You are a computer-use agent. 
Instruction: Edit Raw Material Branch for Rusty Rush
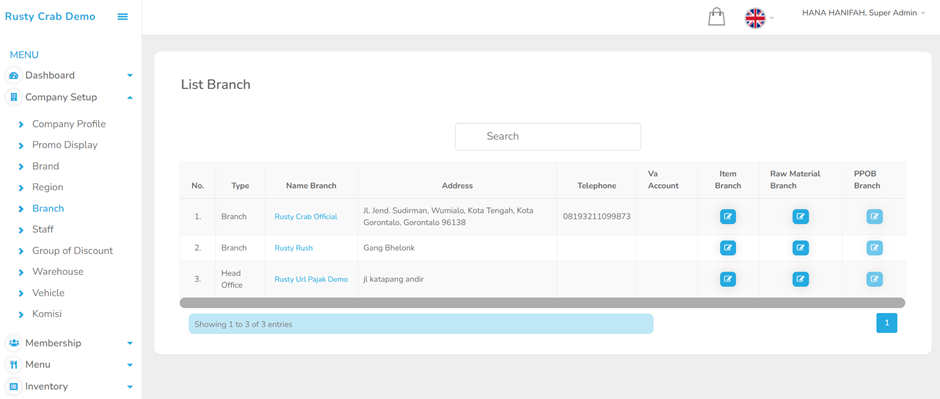[800, 247]
